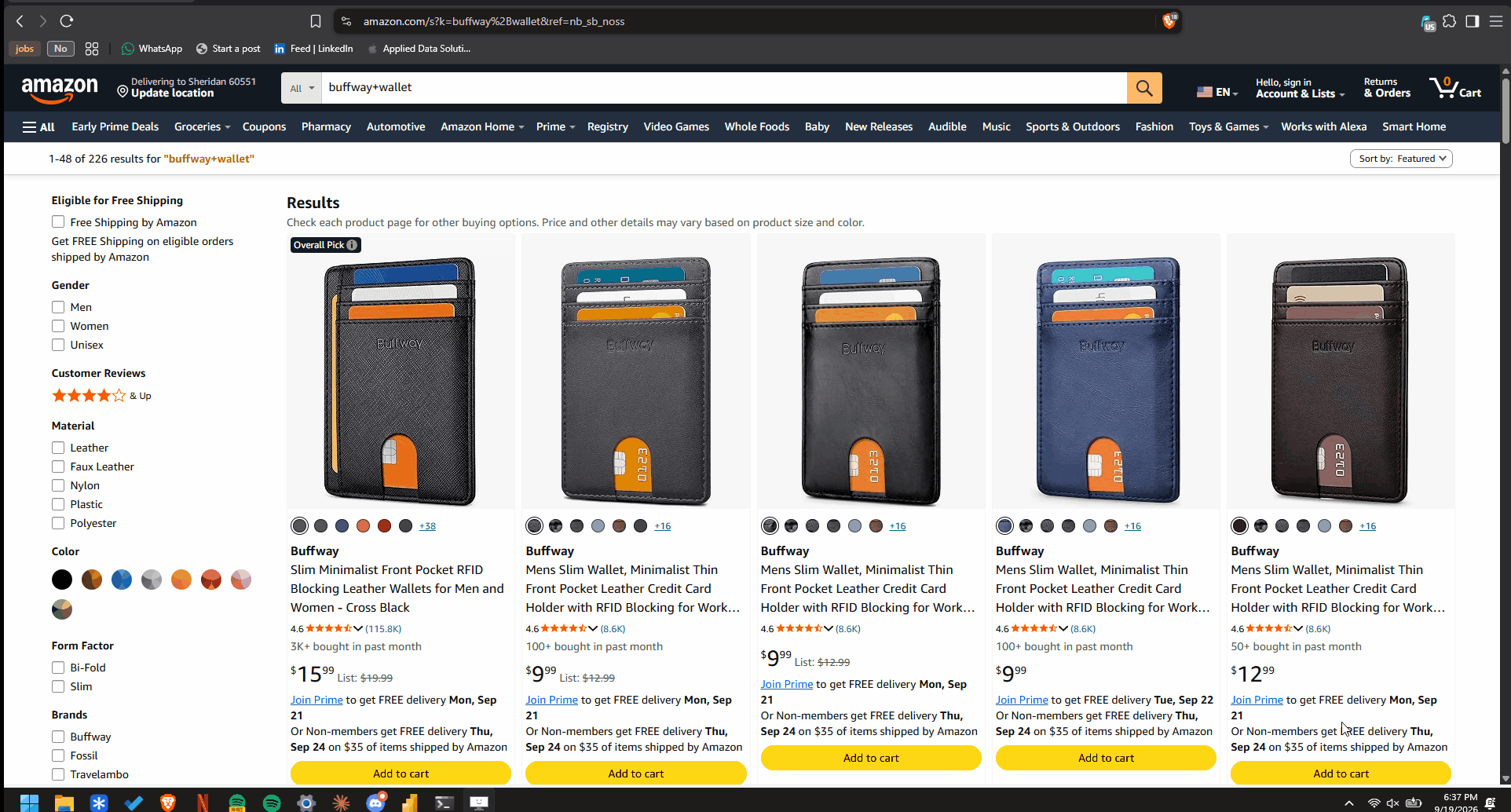1511x812 pixels.
Task: Enable the Faux Leather material filter
Action: tap(58, 466)
